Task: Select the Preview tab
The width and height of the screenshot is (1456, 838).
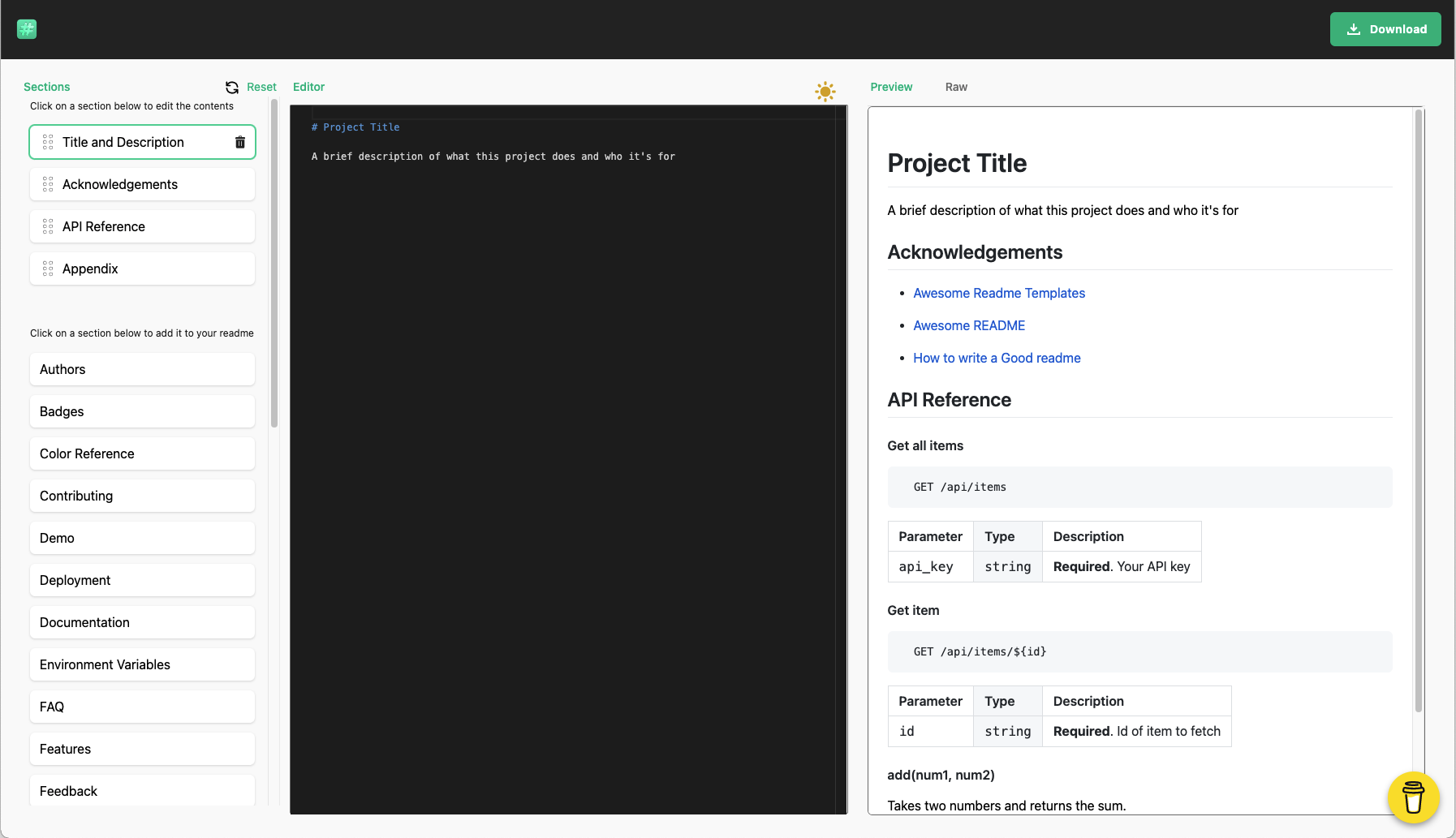Action: 891,87
